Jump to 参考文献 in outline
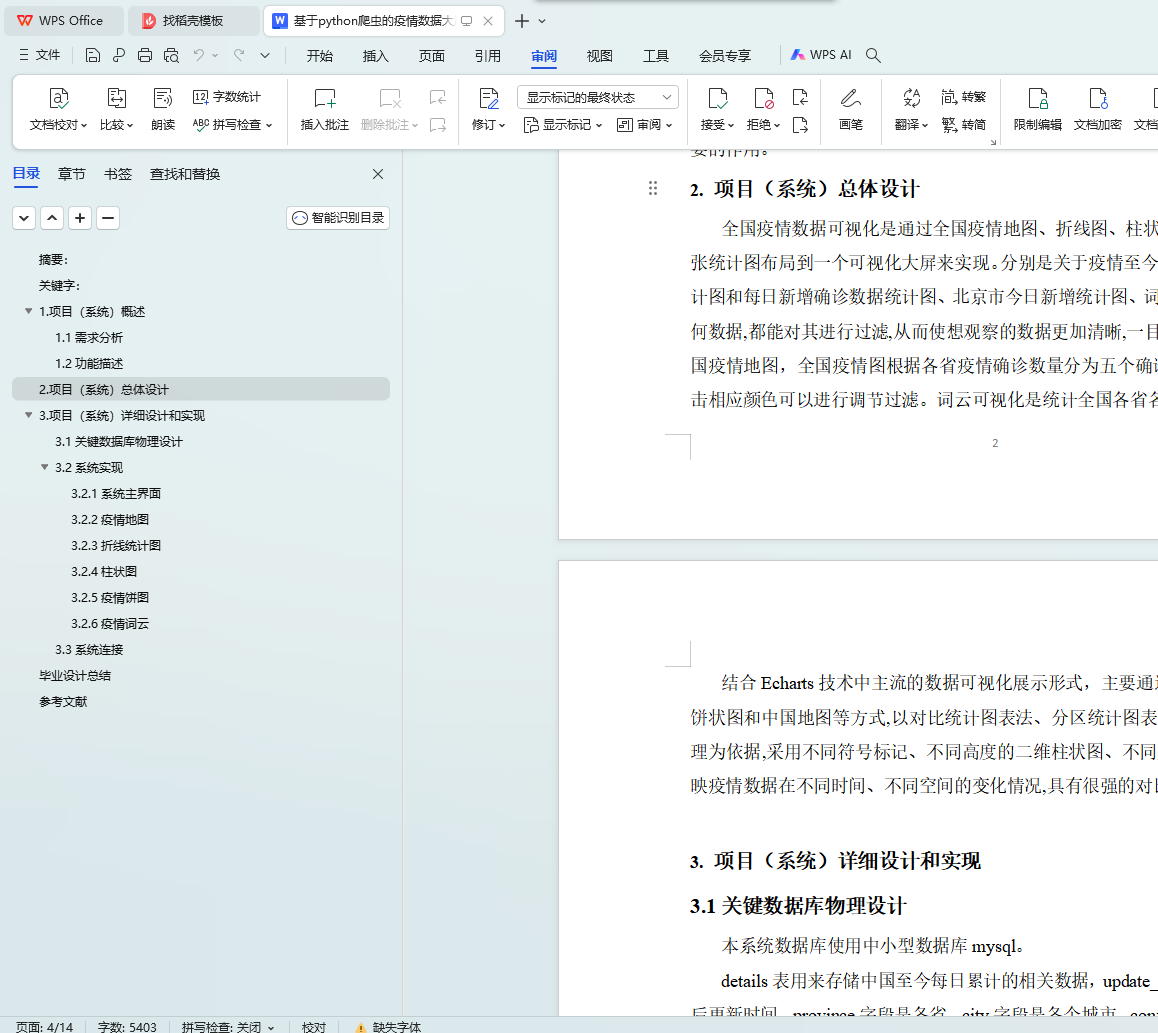Screen dimensions: 1158x1033 point(63,701)
